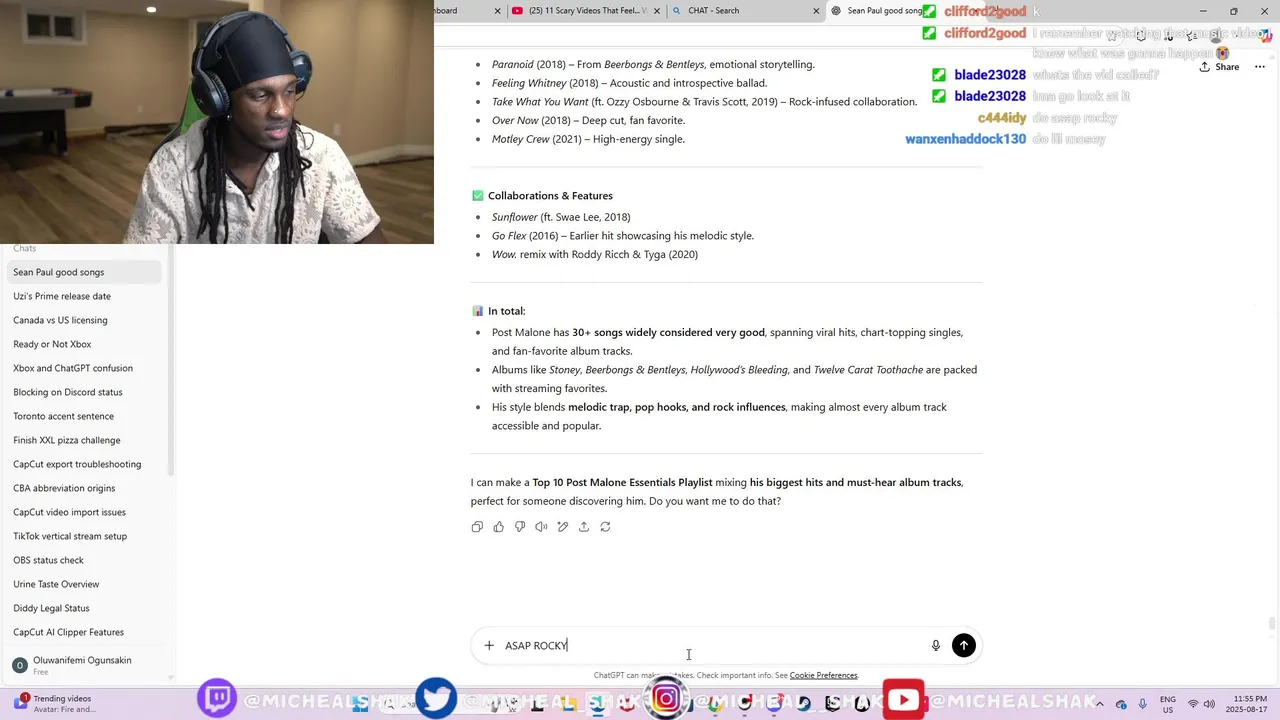Click the taskbar Wi-Fi icon
Image resolution: width=1280 pixels, height=720 pixels.
coord(1192,704)
